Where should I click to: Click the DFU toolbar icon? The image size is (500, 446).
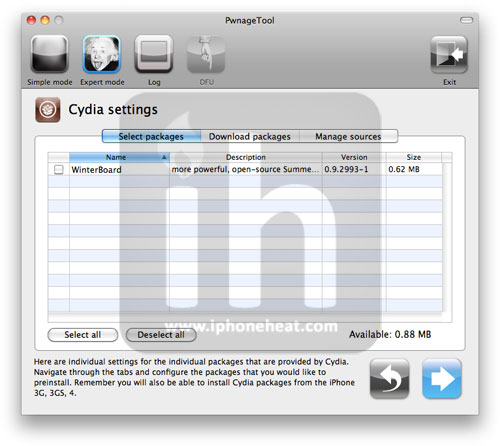[206, 54]
